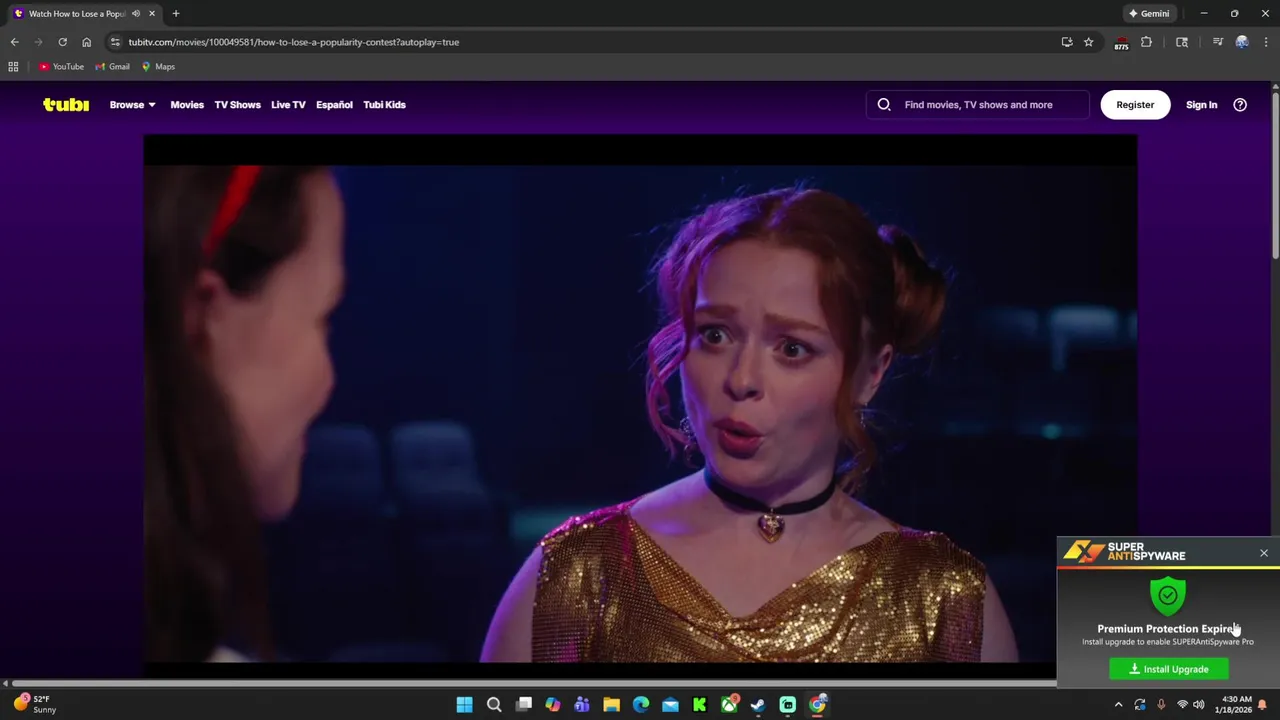
Task: Click the Register button
Action: 1135,104
